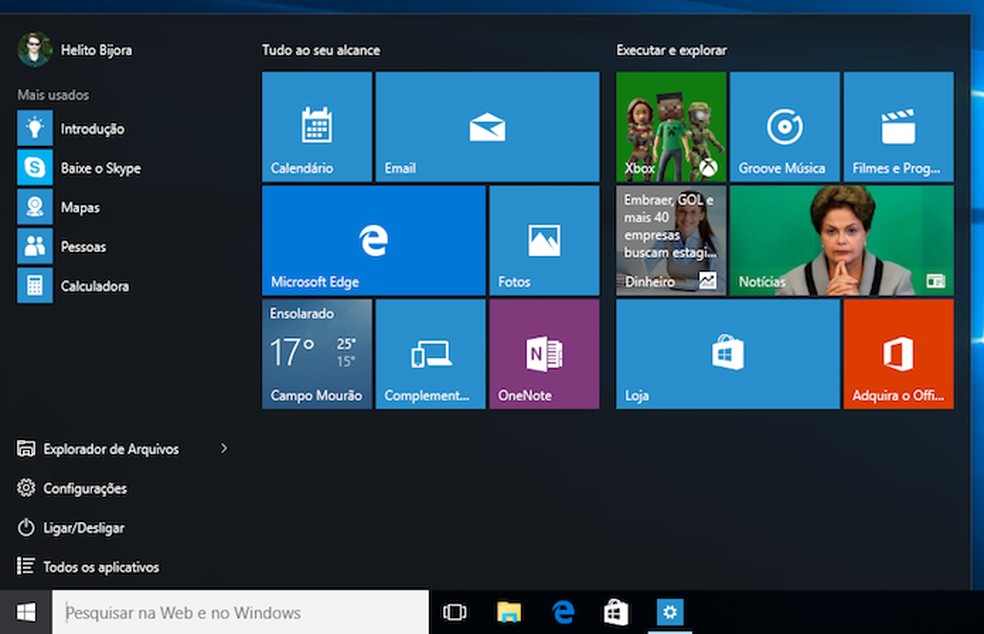Launch Microsoft Edge from the tile
984x634 pixels.
pos(373,240)
